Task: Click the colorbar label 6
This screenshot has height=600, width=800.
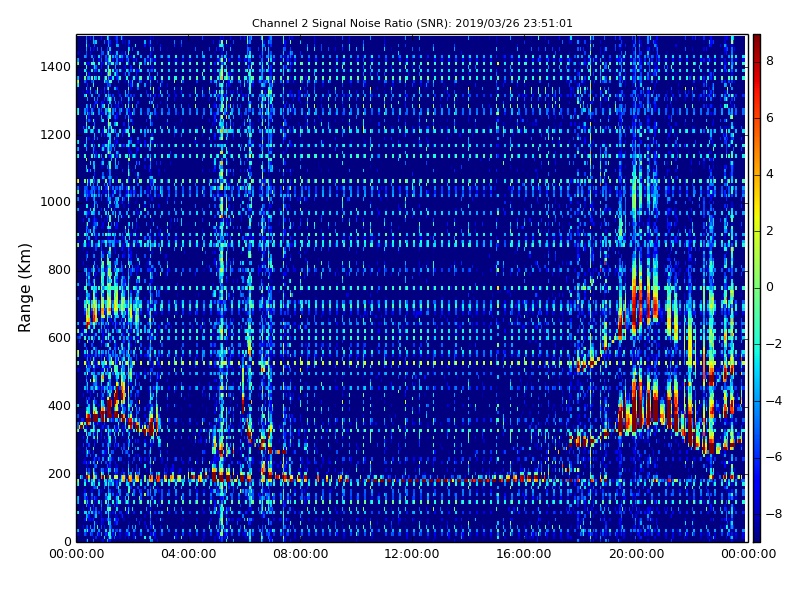Action: click(770, 118)
